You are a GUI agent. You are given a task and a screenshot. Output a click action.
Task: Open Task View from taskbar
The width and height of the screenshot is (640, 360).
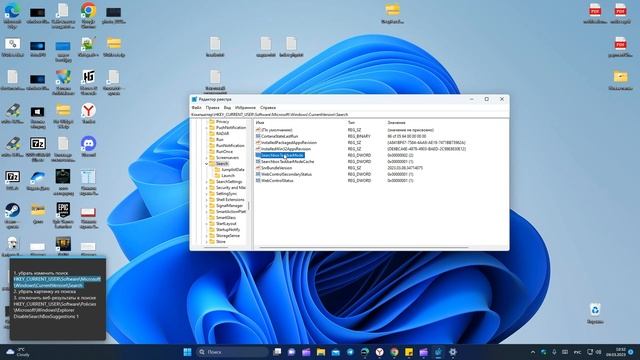277,352
